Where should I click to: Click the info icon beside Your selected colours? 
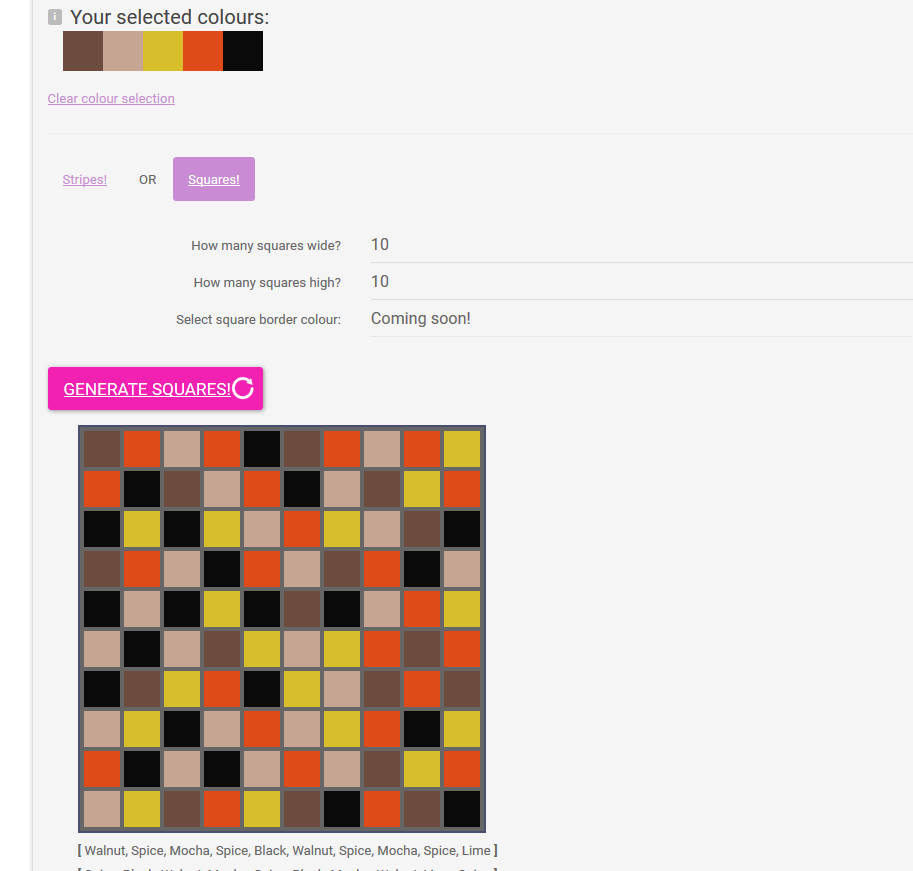pos(55,17)
